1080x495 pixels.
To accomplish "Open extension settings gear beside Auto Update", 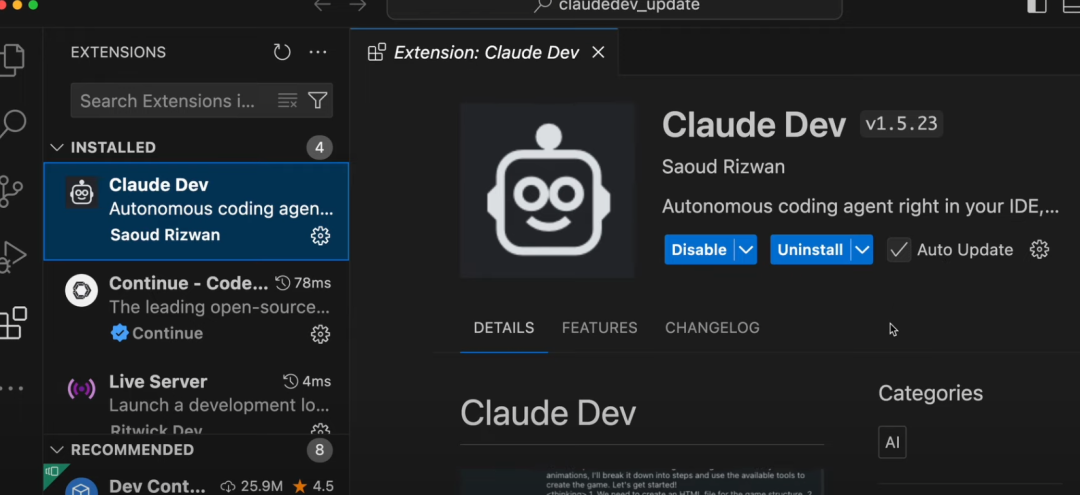I will [1039, 249].
